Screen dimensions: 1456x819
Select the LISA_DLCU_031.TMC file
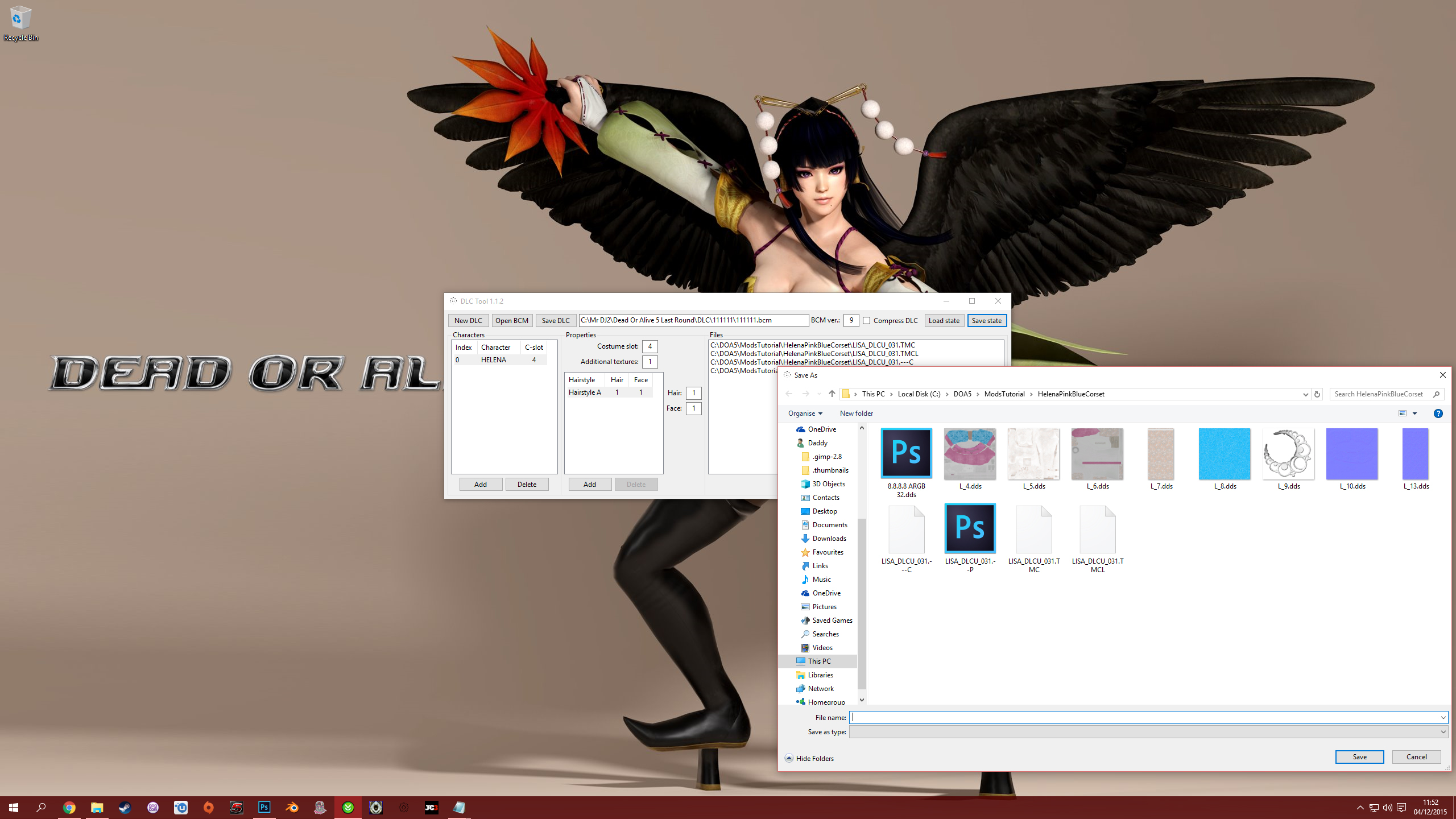point(1034,539)
